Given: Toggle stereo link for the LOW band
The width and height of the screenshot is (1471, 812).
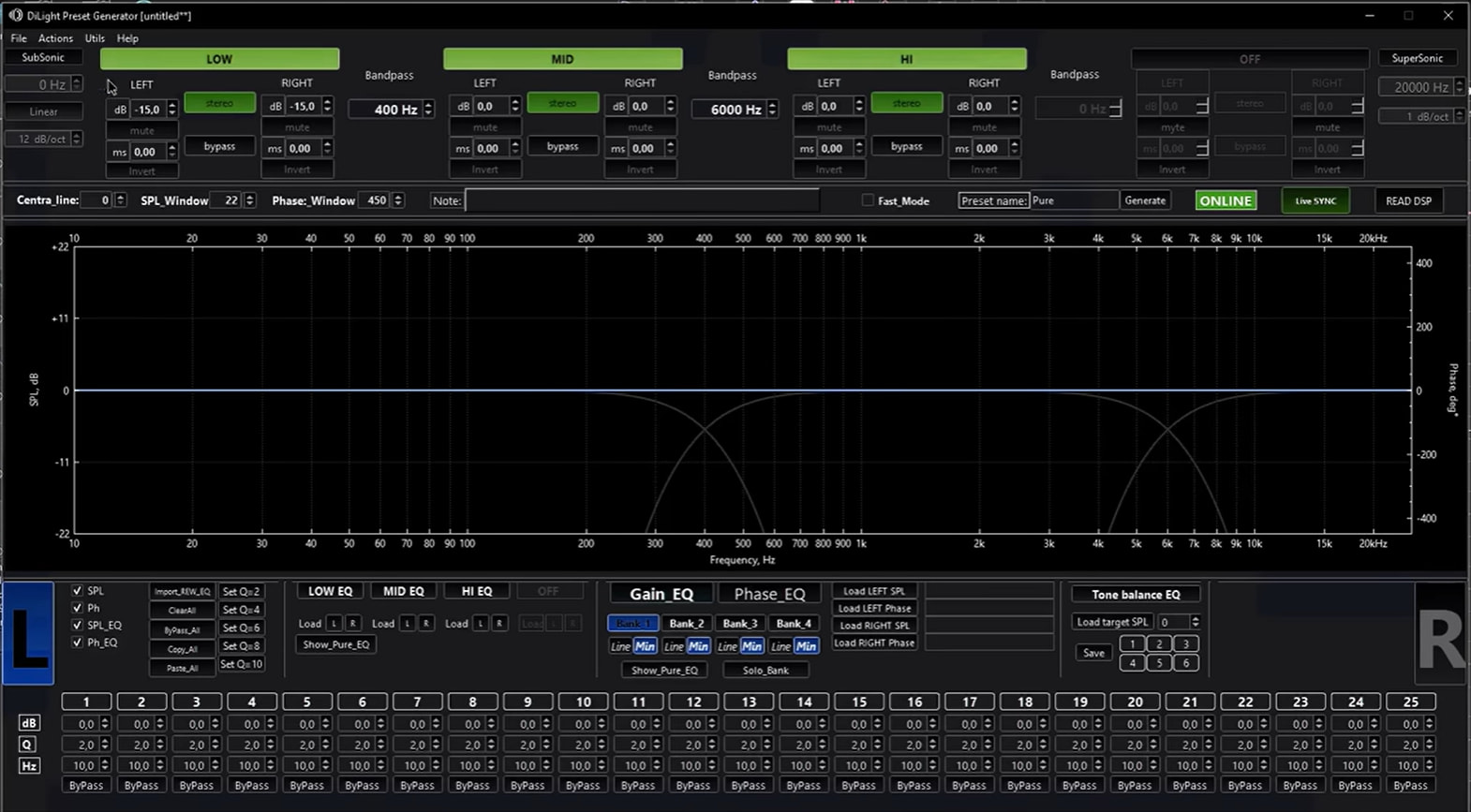Looking at the screenshot, I should pos(219,103).
